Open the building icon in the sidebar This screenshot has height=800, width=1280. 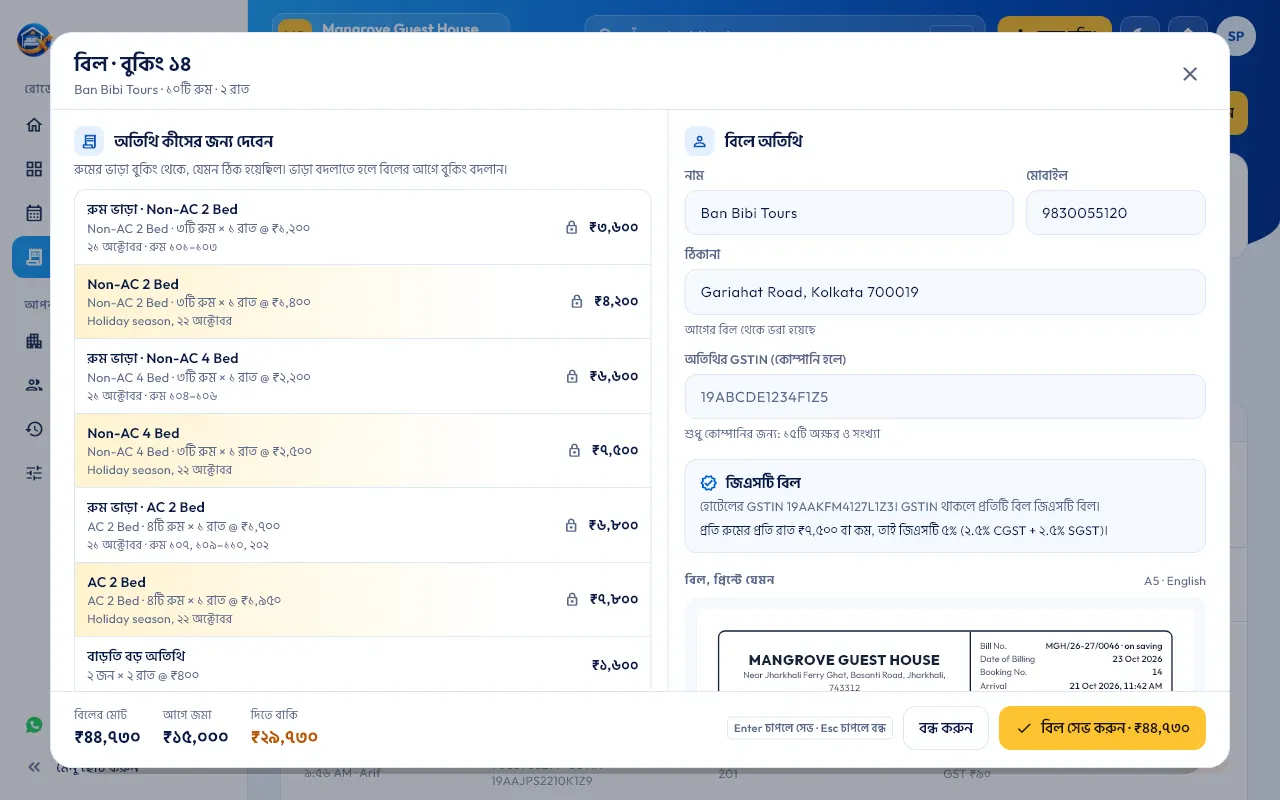click(x=34, y=341)
